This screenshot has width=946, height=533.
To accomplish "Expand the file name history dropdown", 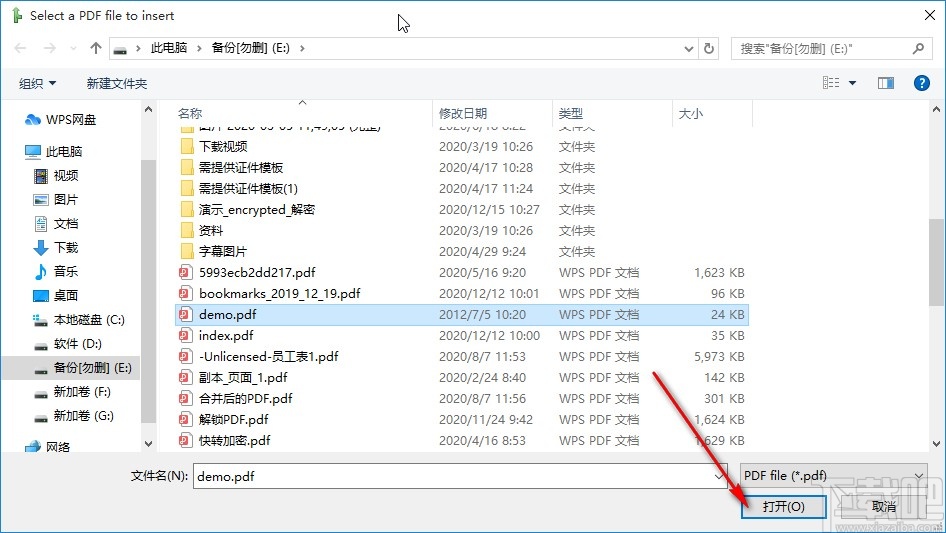I will 720,476.
